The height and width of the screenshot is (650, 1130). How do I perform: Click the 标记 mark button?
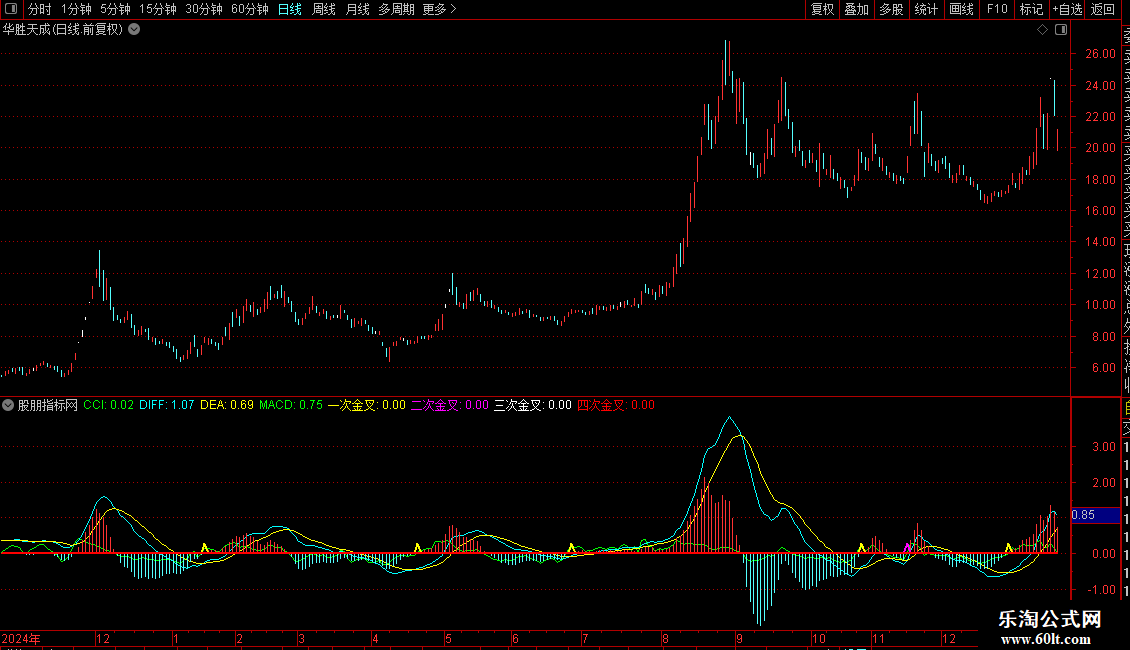[x=1031, y=9]
